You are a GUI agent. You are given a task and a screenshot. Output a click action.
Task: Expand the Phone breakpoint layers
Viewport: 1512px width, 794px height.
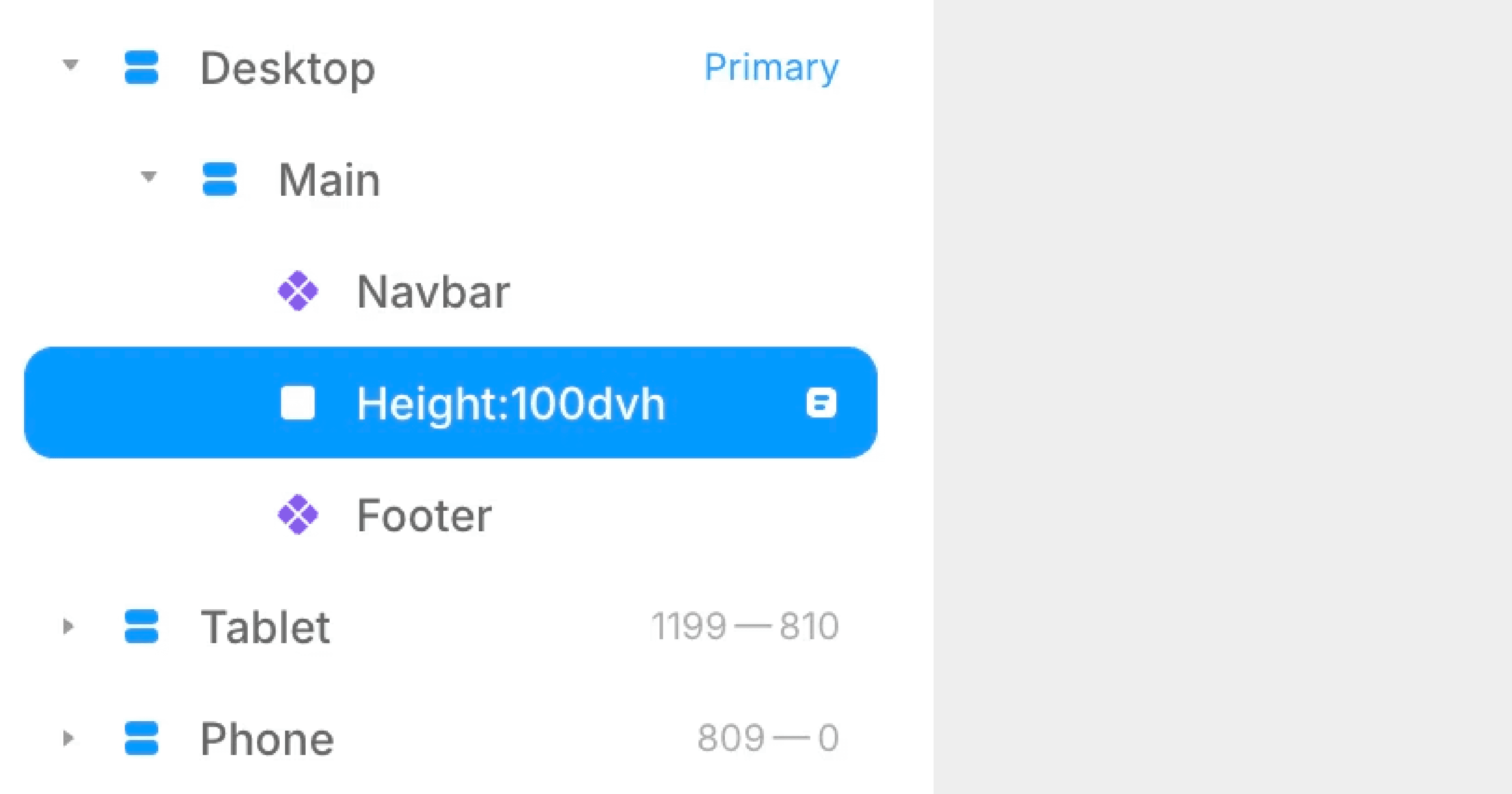pos(69,738)
